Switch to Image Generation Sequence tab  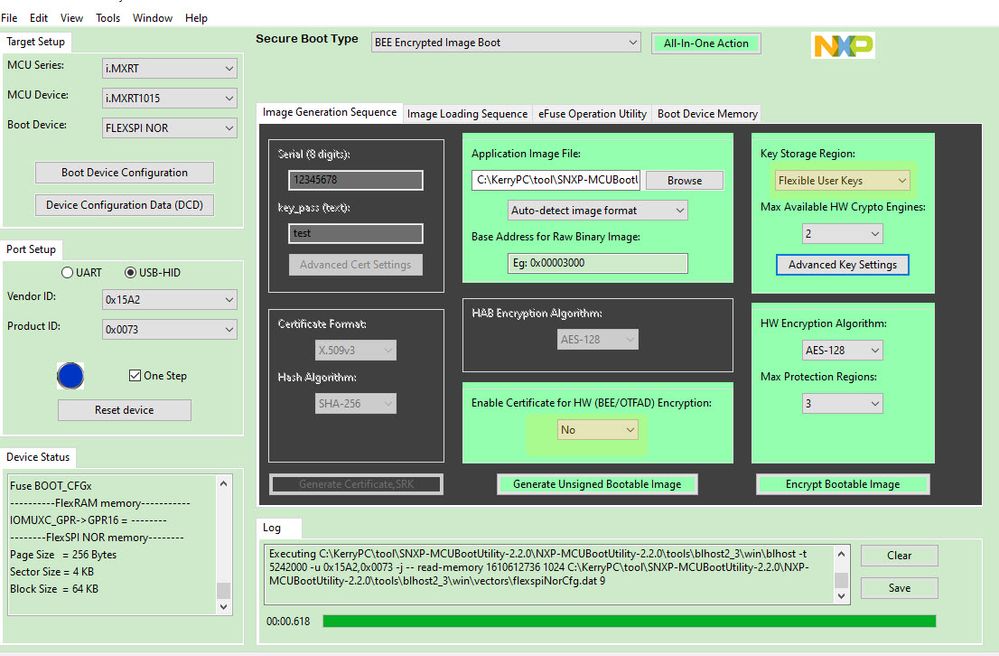(329, 112)
